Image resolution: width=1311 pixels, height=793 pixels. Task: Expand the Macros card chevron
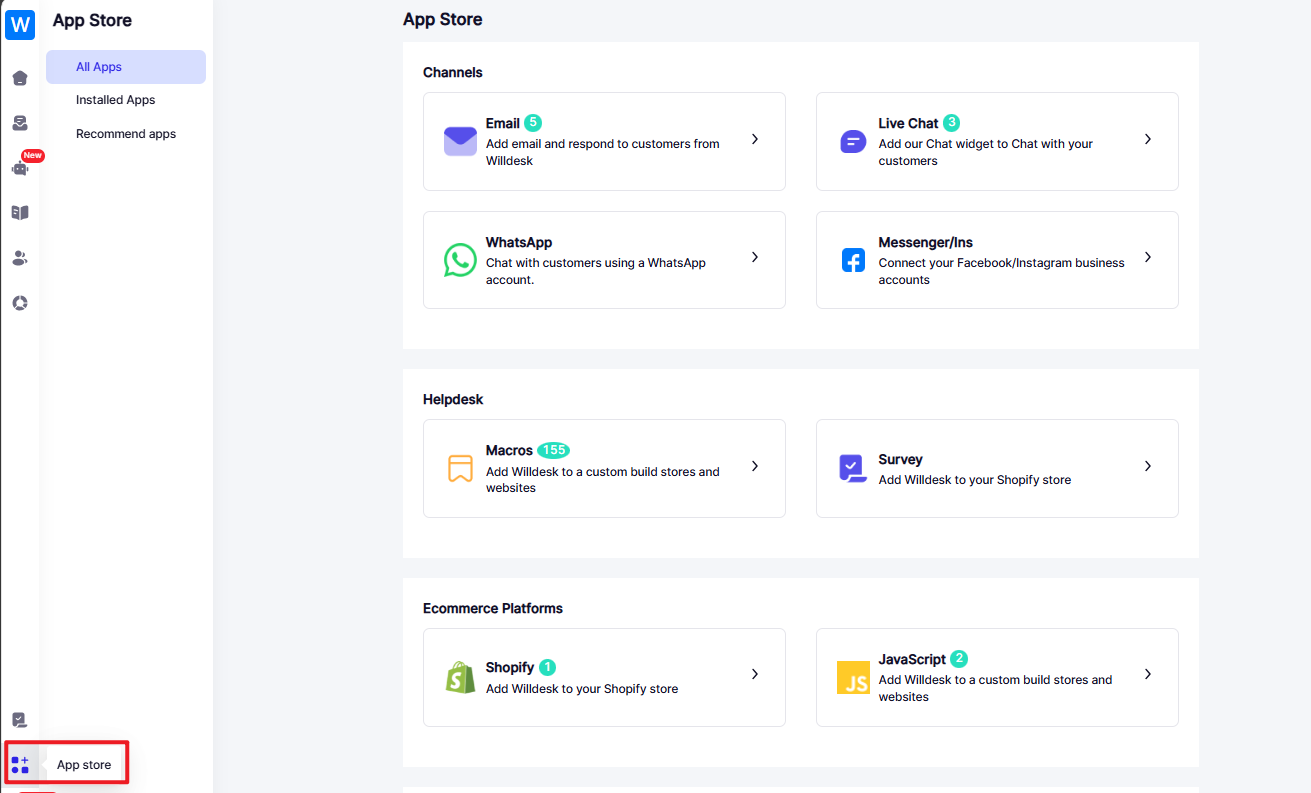755,466
